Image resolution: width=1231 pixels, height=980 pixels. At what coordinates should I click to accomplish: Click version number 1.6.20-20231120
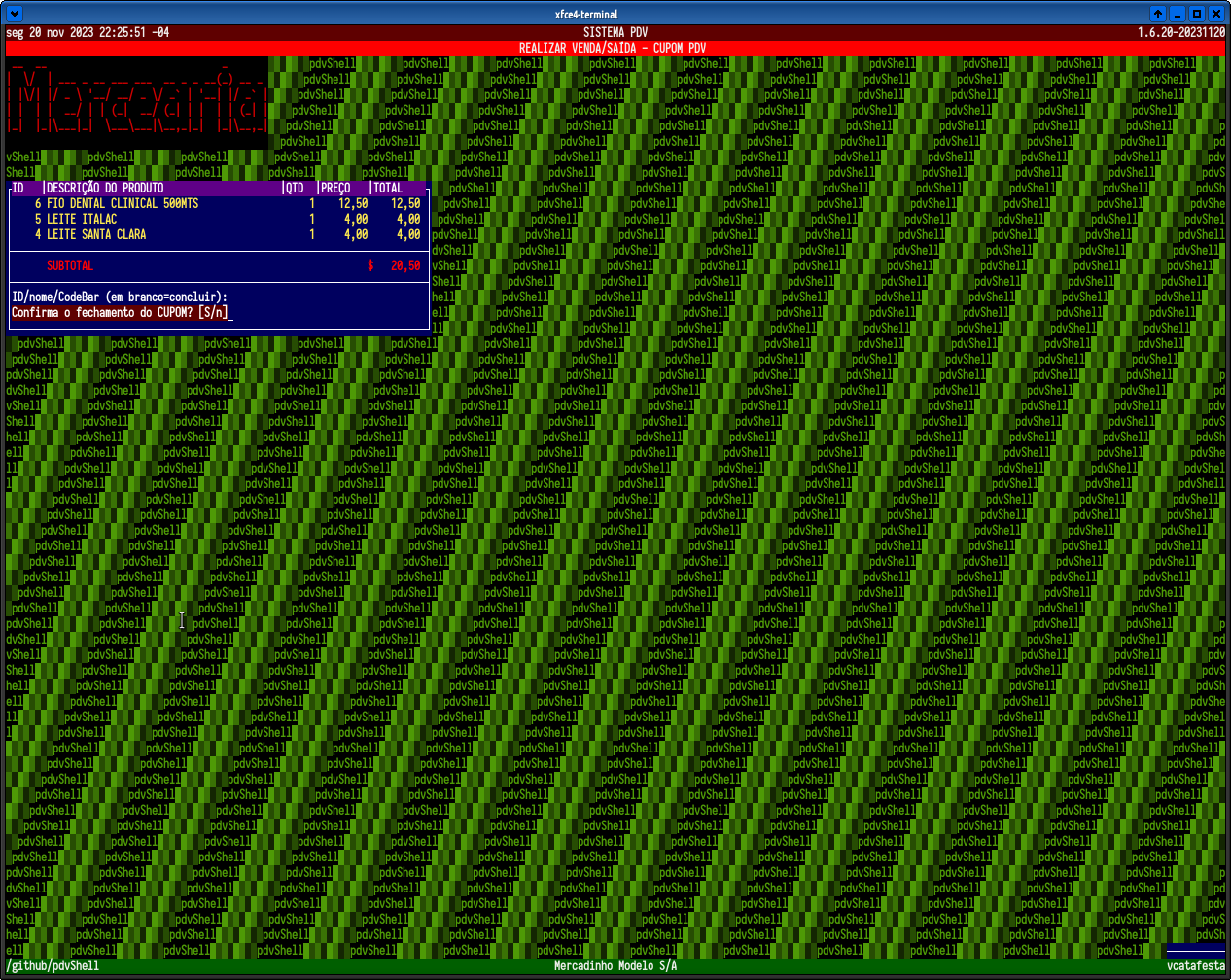tap(1181, 32)
